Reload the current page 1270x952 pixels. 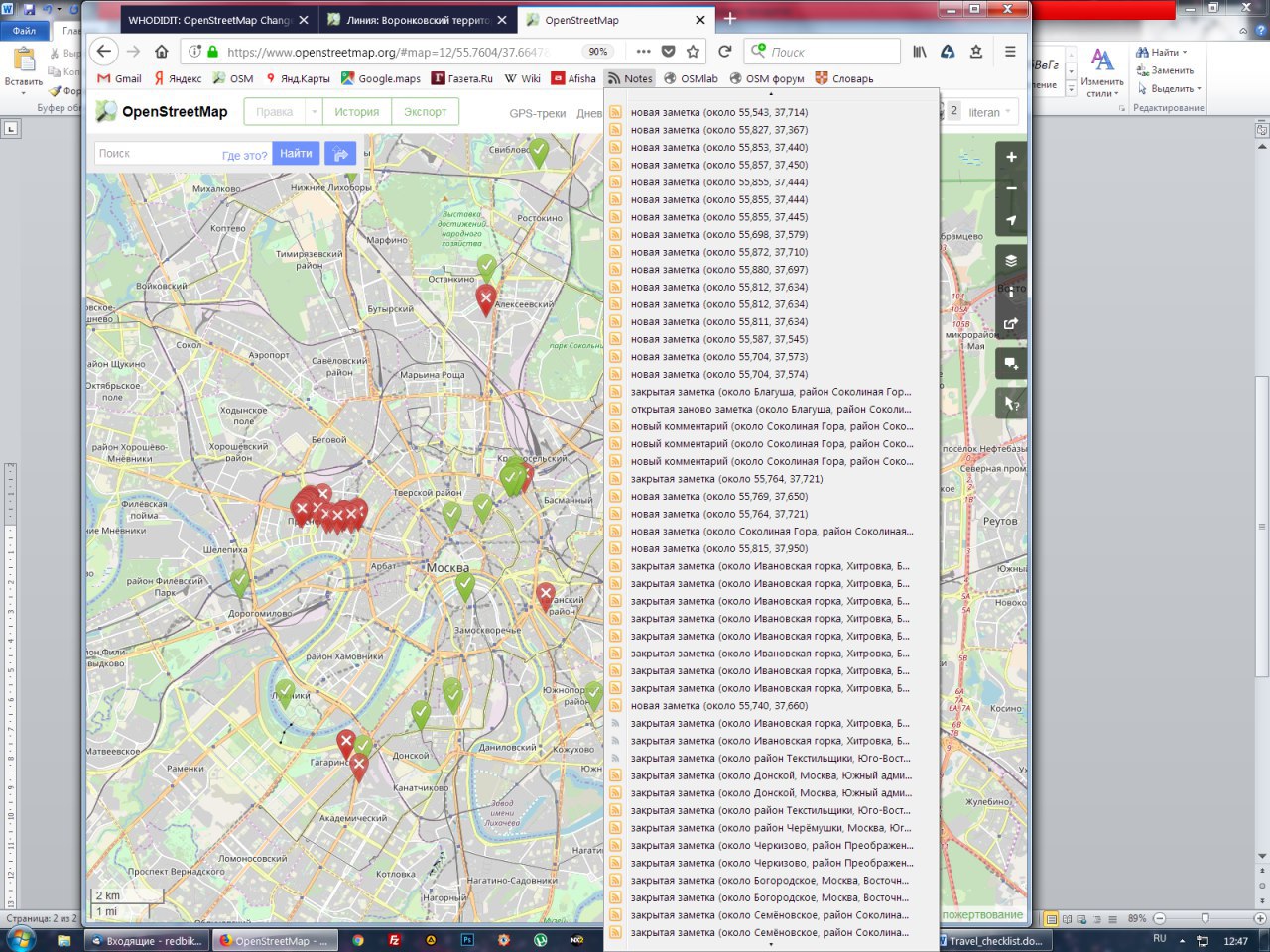725,52
